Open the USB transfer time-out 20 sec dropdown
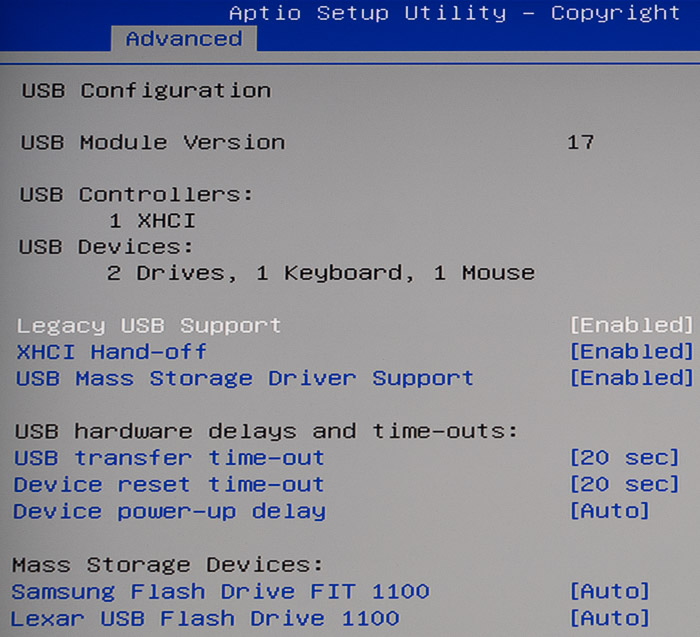The width and height of the screenshot is (700, 637). [x=625, y=458]
